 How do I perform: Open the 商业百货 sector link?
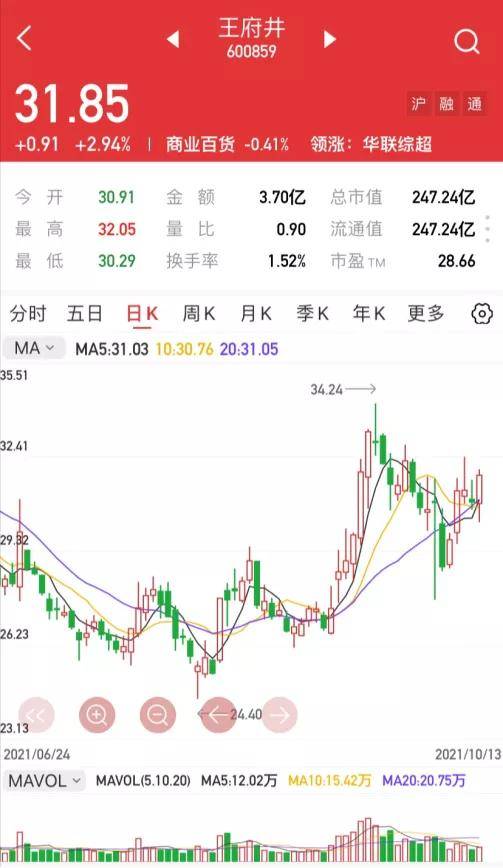tap(200, 144)
